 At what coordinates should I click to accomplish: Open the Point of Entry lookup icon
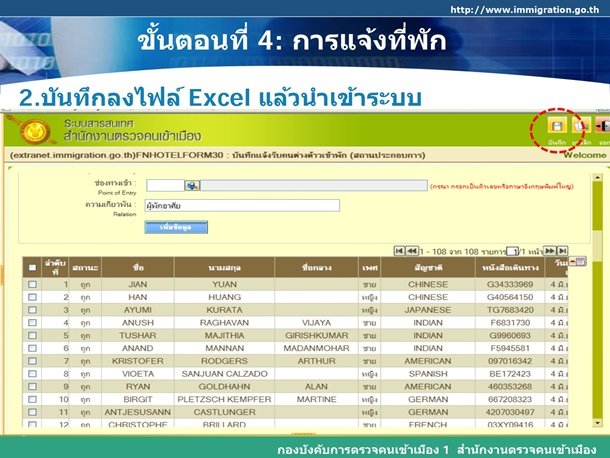(193, 185)
